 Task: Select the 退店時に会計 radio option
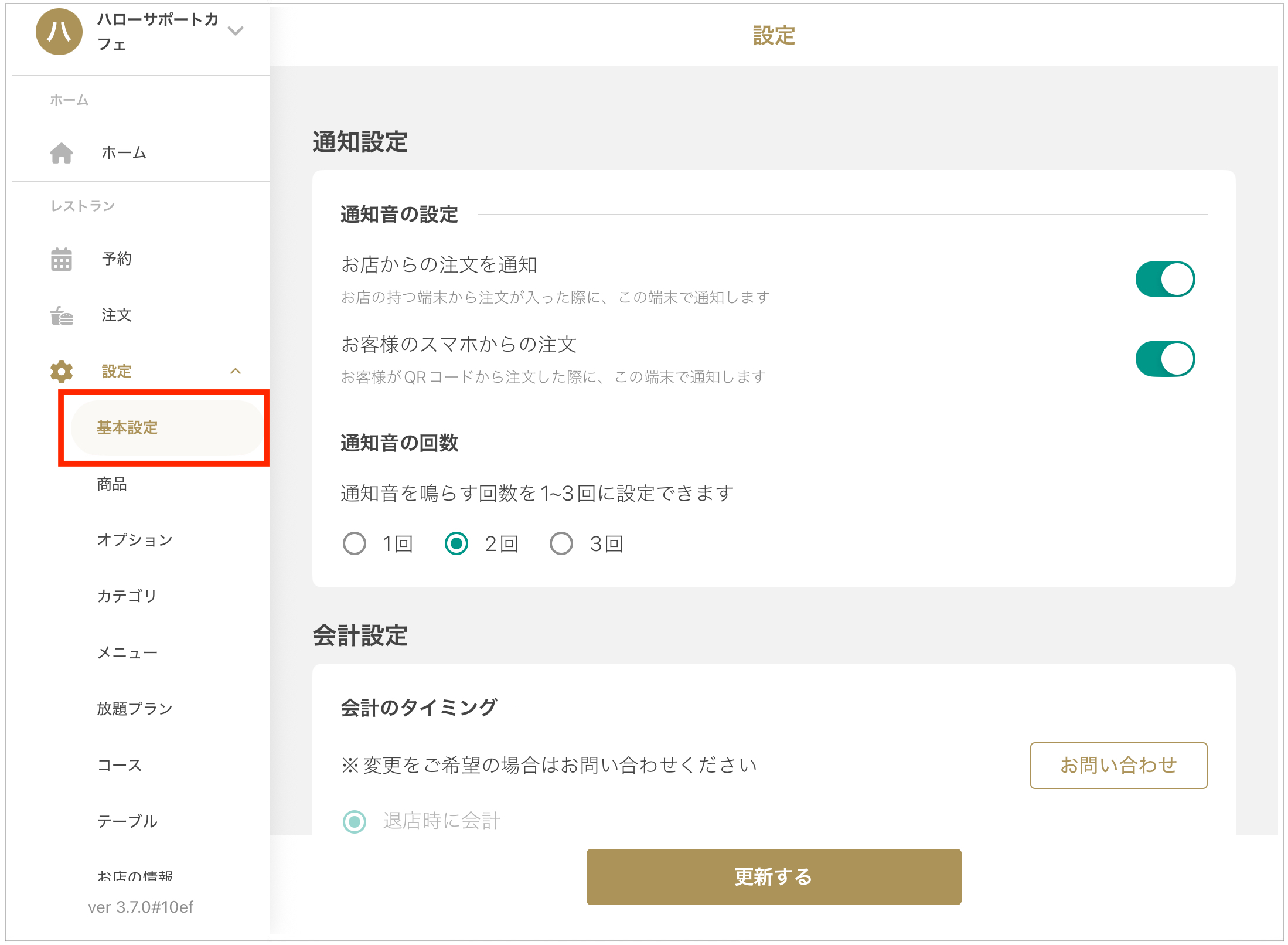(x=355, y=821)
